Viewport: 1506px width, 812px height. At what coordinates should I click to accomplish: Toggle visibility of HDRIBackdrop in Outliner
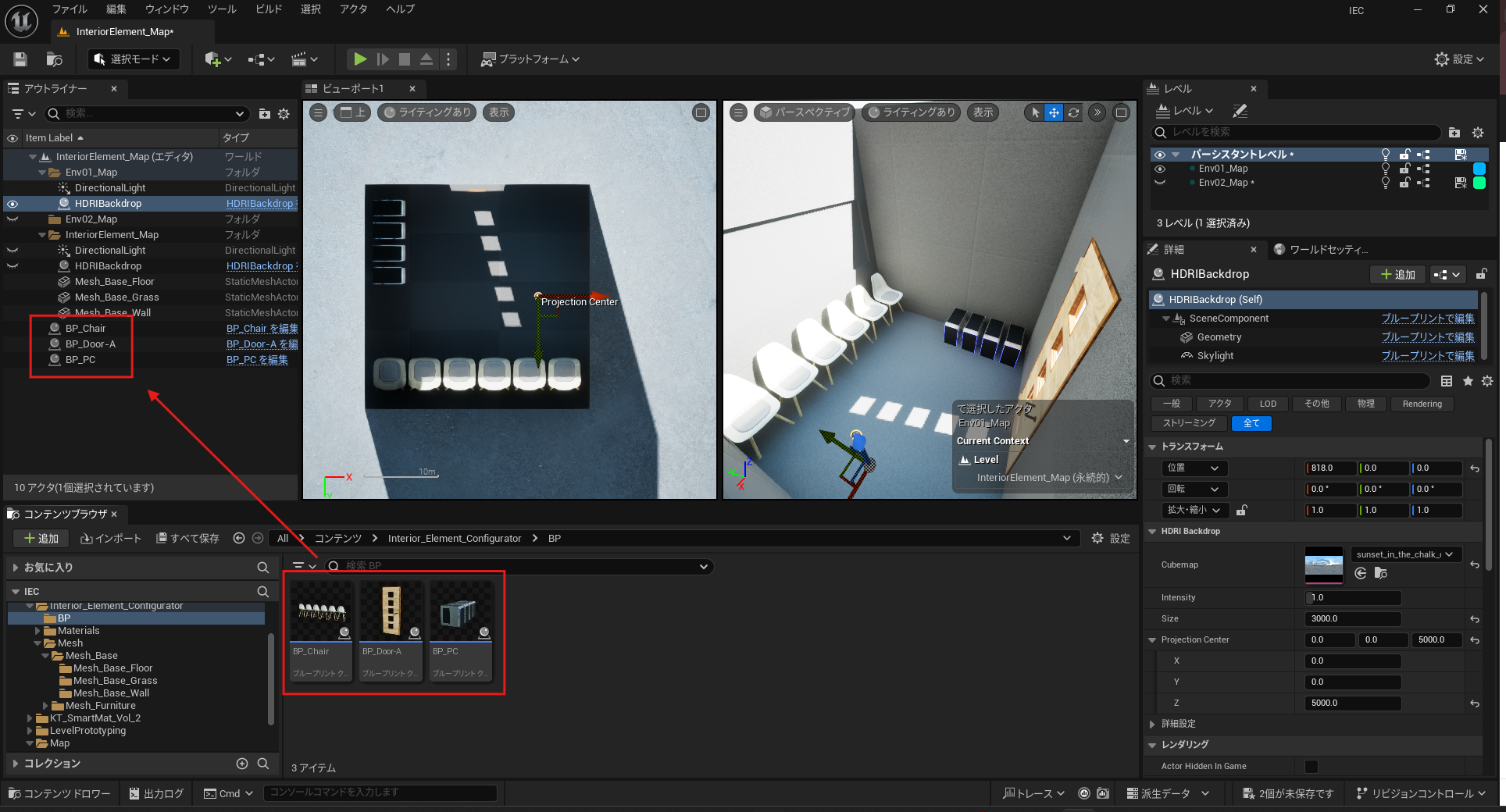(x=12, y=204)
